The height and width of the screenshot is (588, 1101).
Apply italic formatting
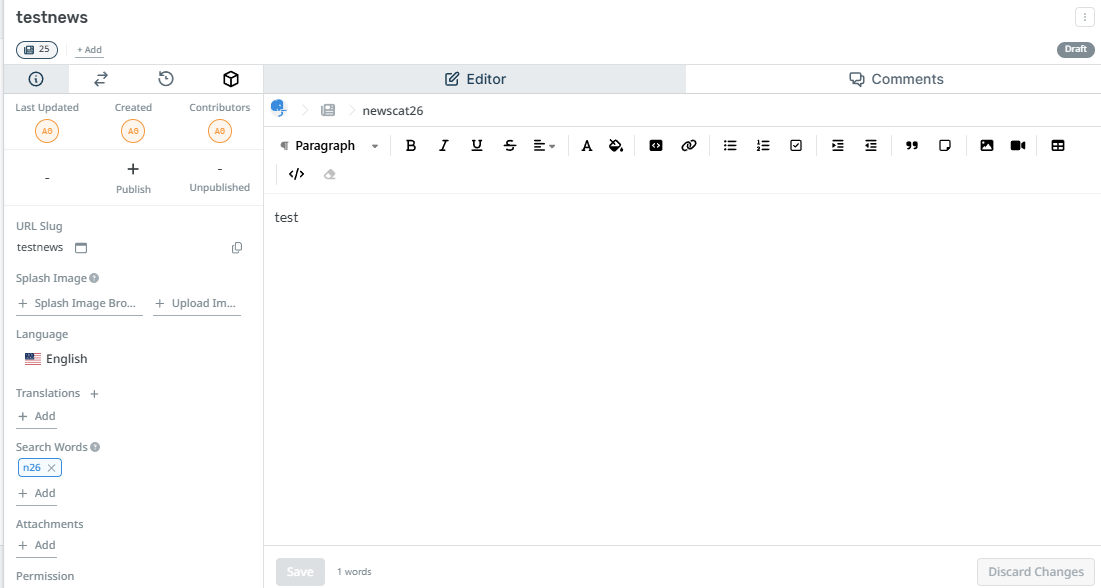tap(444, 146)
